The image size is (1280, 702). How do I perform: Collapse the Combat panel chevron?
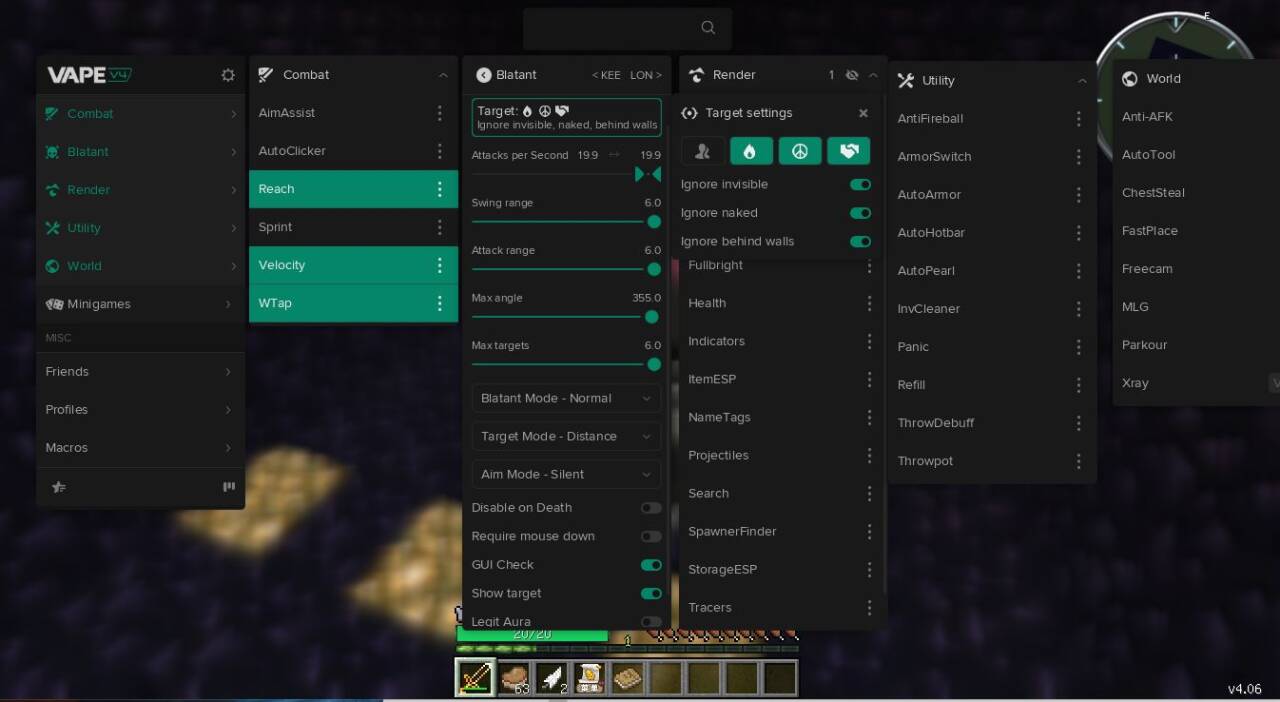[x=443, y=75]
